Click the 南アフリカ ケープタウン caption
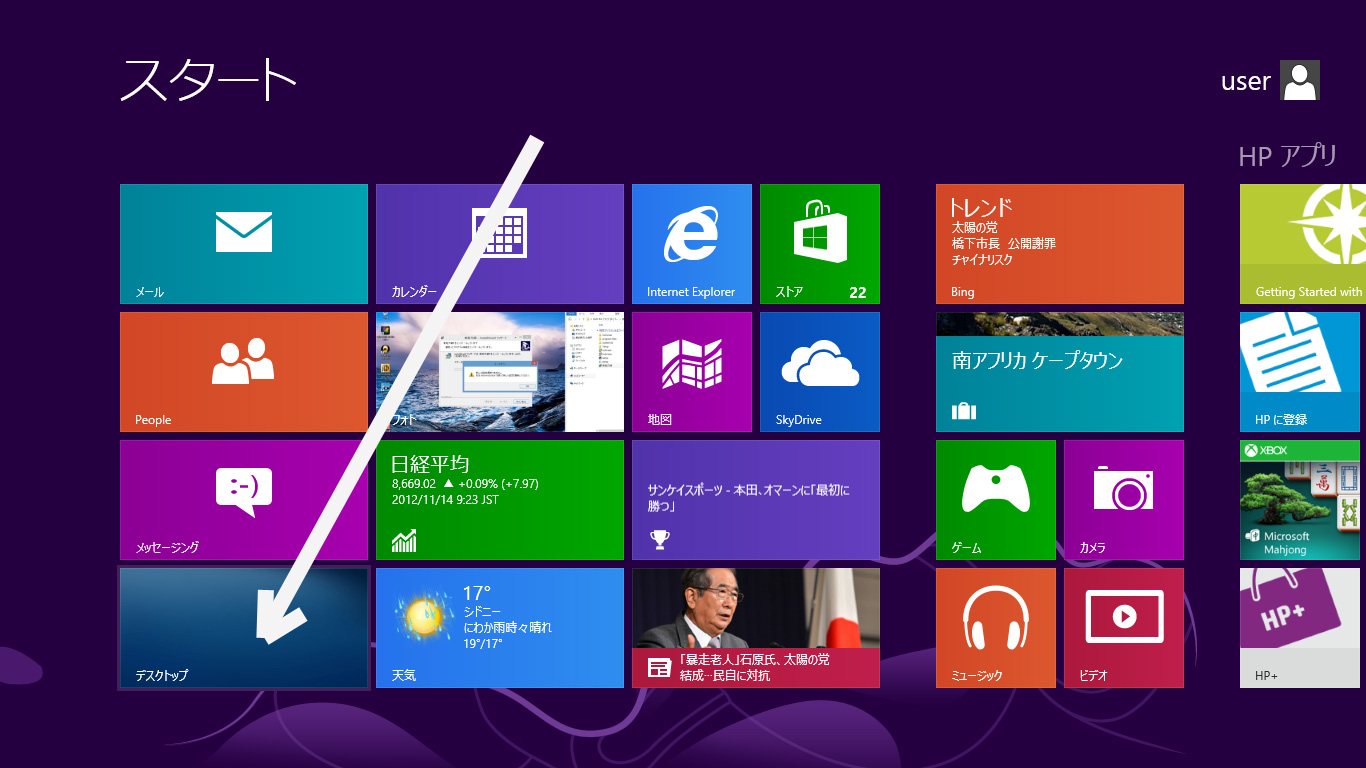 [1037, 361]
